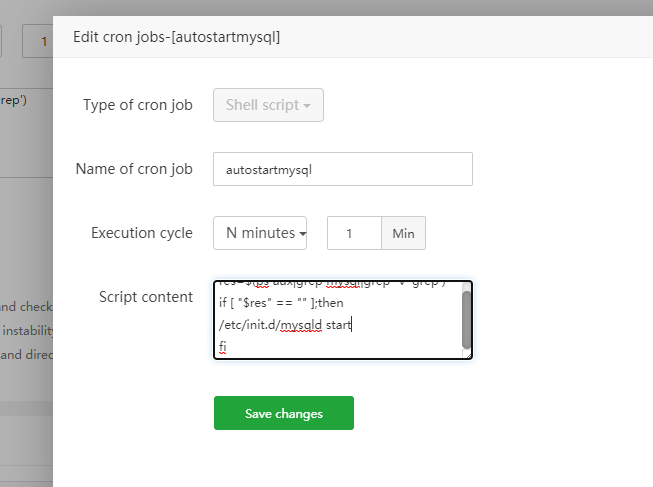Expand the N minutes cycle dropdown
Viewport: 653px width, 487px height.
[x=260, y=233]
